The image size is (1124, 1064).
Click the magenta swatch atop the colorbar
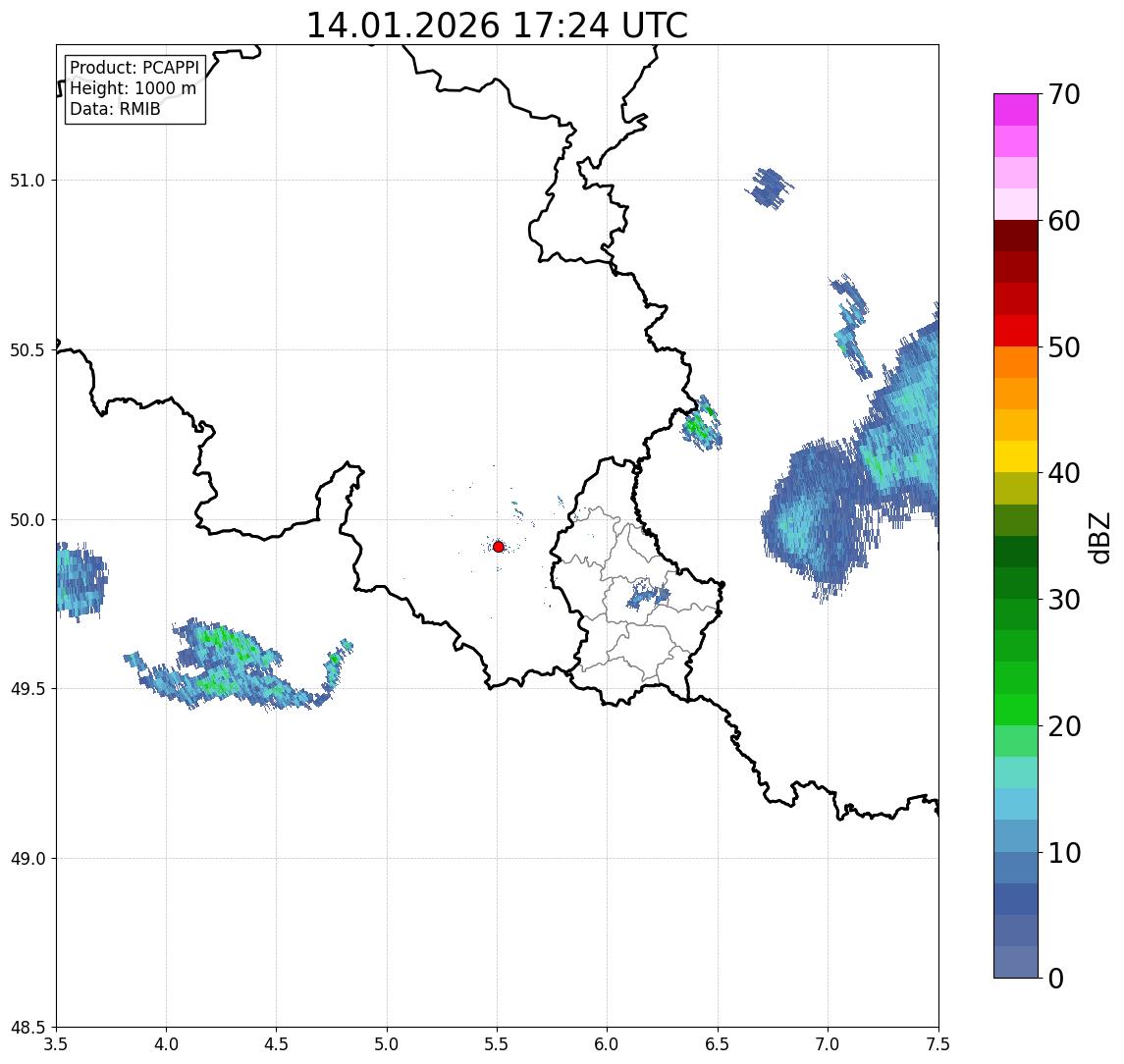1016,110
